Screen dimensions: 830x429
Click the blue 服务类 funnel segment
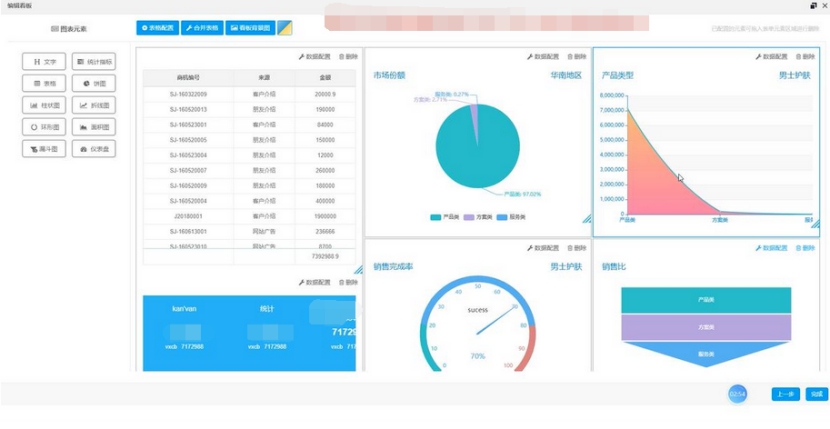click(x=706, y=354)
